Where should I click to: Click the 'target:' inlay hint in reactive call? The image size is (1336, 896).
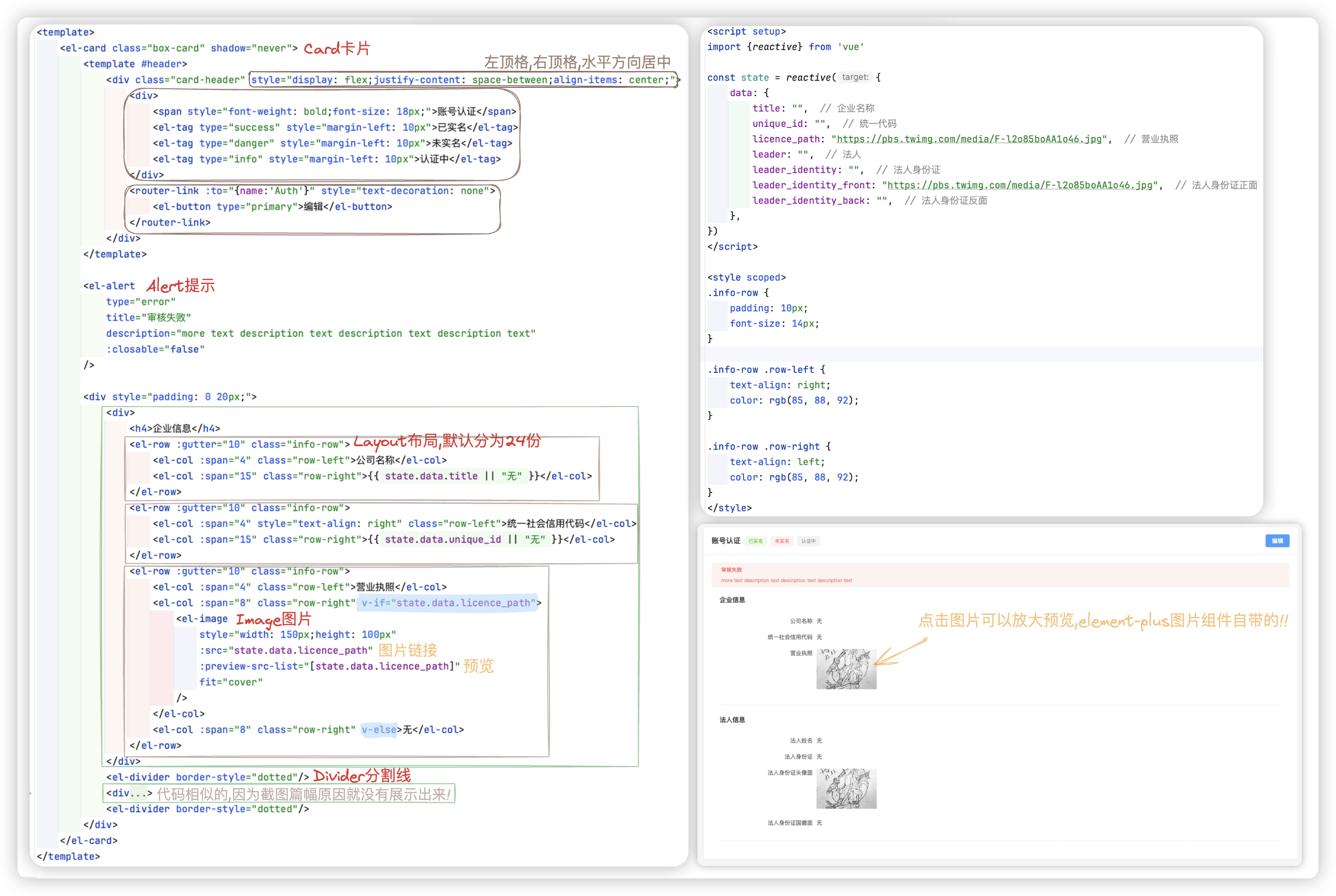tap(854, 77)
